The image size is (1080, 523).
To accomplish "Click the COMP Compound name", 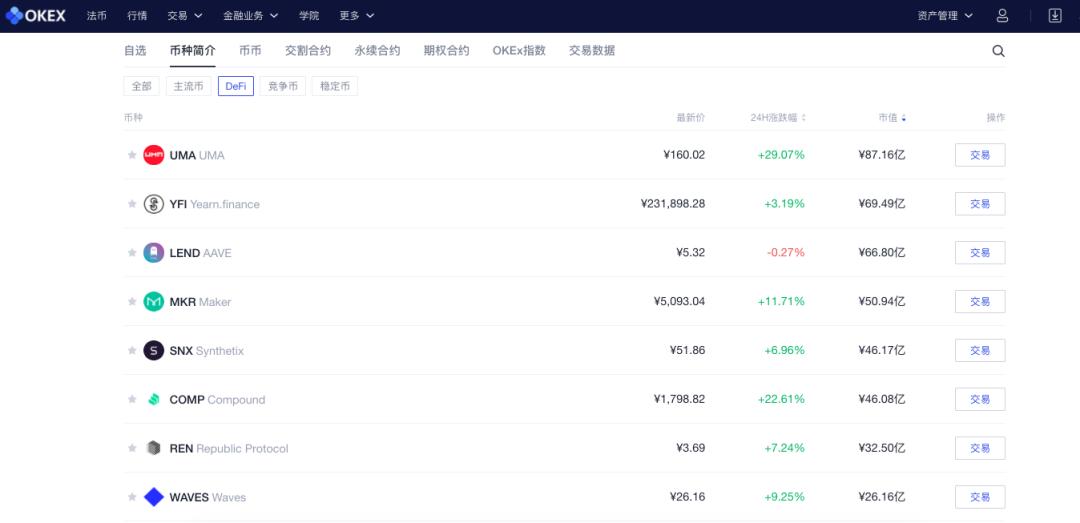I will [x=217, y=400].
